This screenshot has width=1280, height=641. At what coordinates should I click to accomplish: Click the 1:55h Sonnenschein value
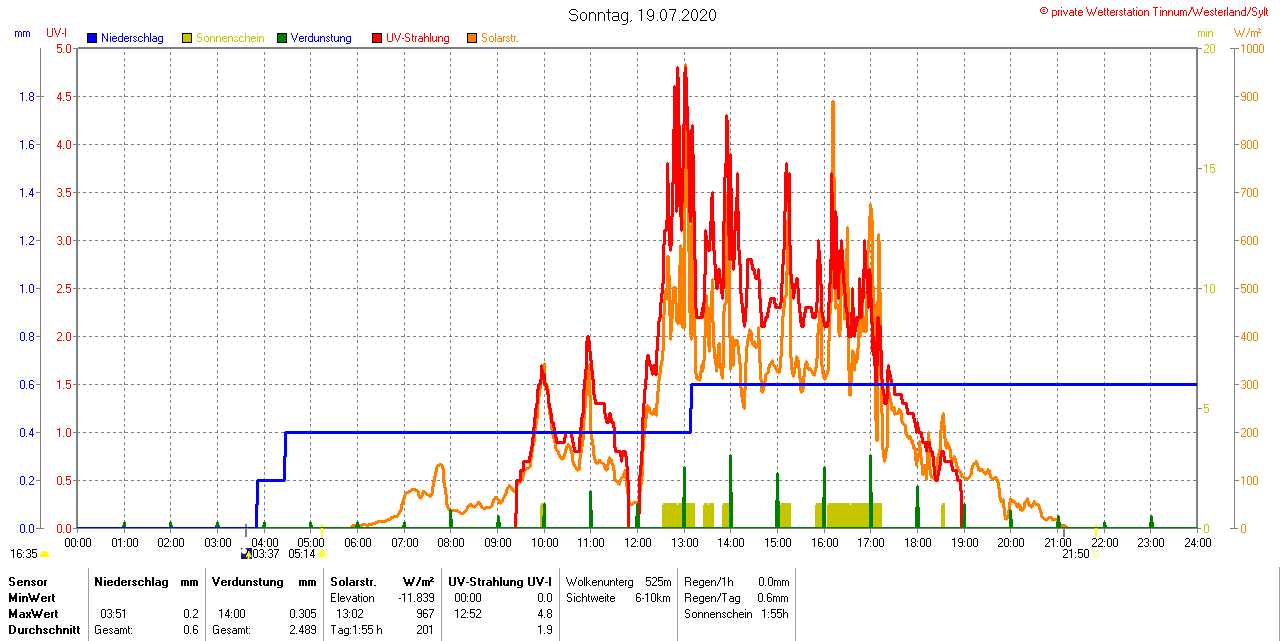(776, 614)
